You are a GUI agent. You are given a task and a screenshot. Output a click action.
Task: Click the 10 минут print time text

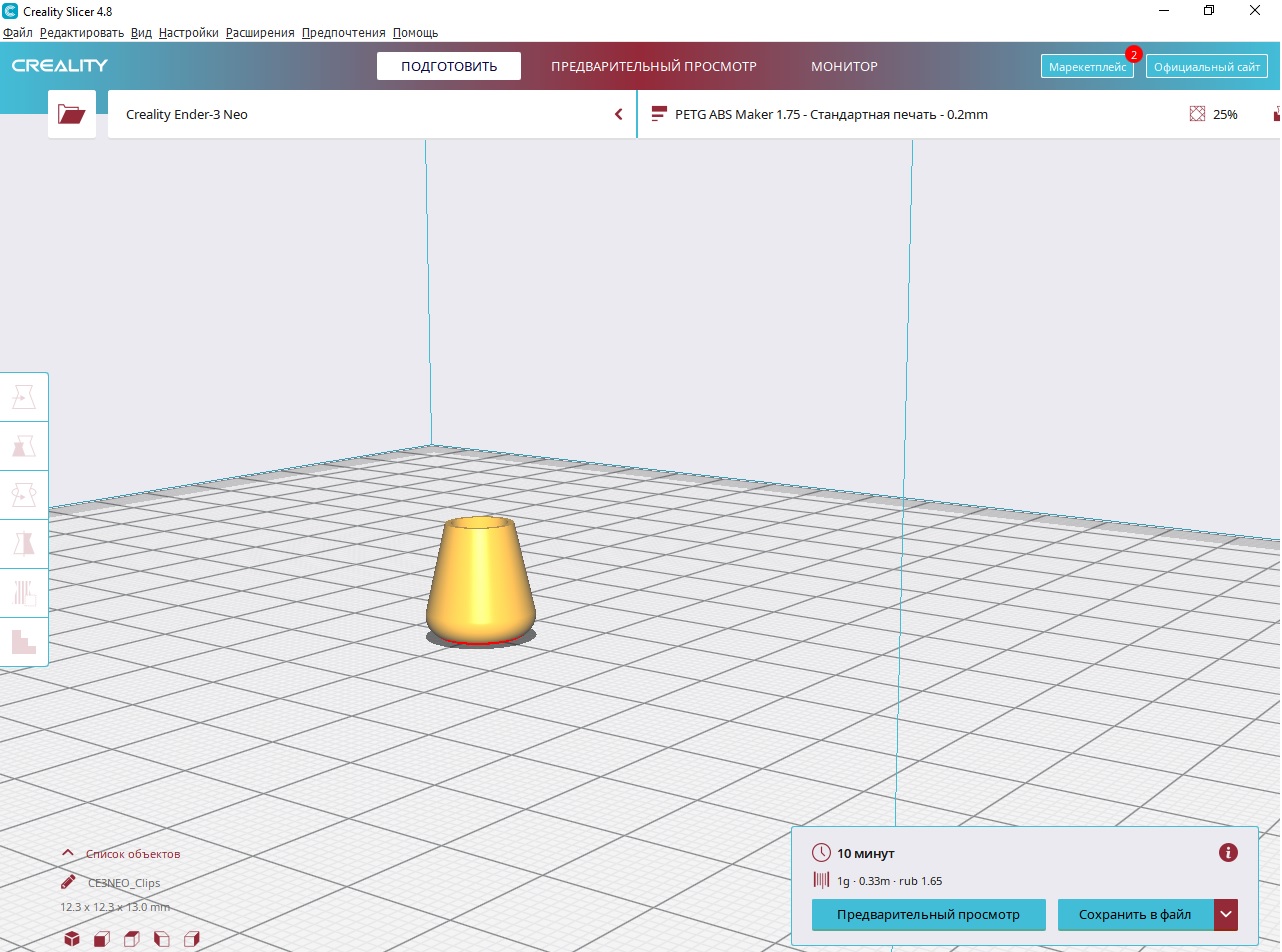point(866,853)
